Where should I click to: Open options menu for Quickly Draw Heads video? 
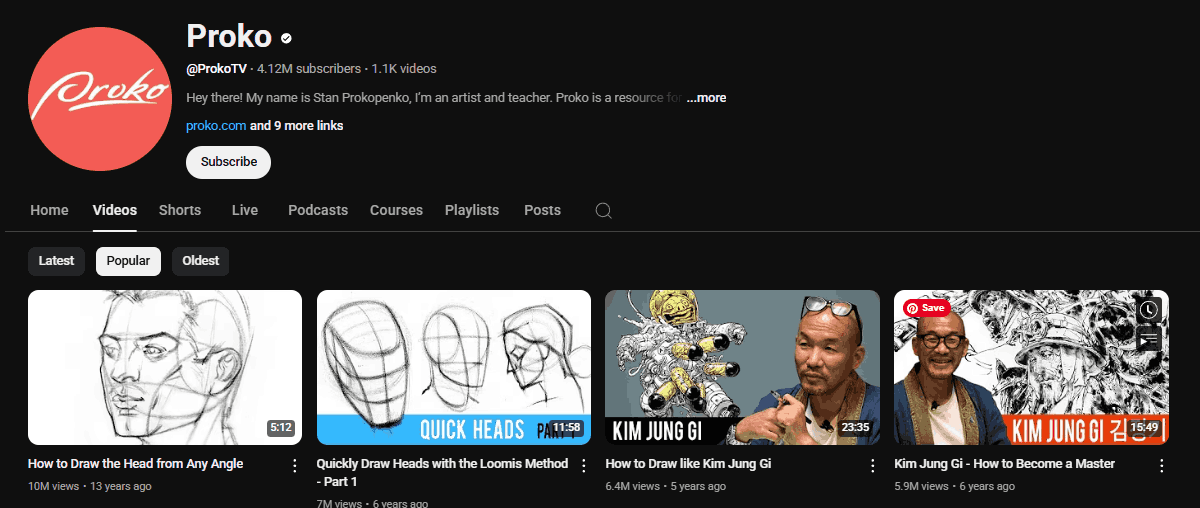point(583,466)
